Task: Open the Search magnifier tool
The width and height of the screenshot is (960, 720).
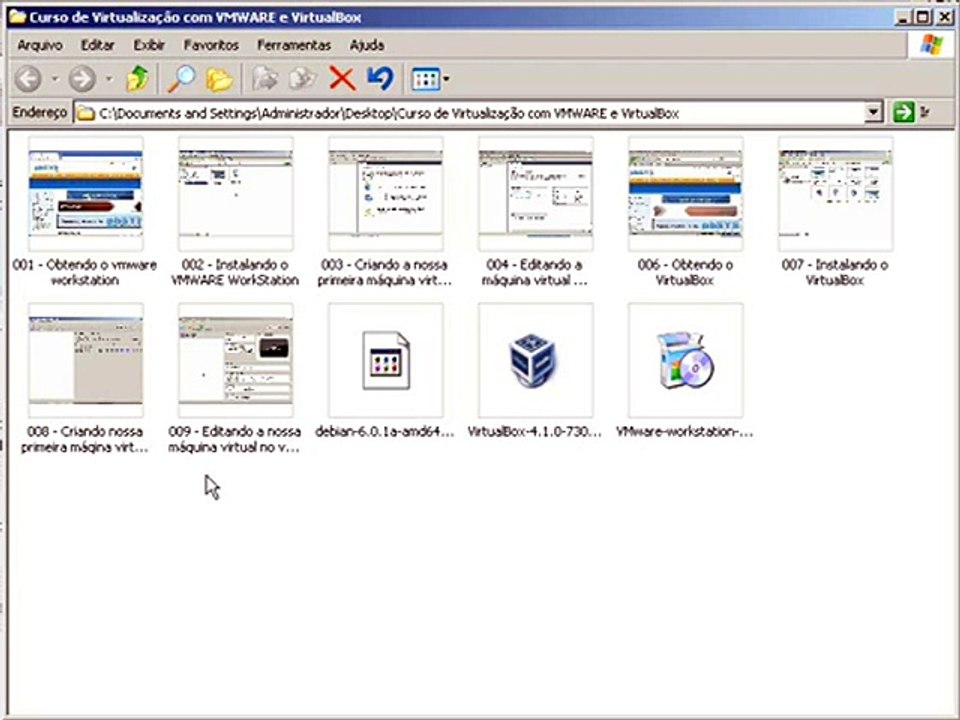Action: [181, 78]
